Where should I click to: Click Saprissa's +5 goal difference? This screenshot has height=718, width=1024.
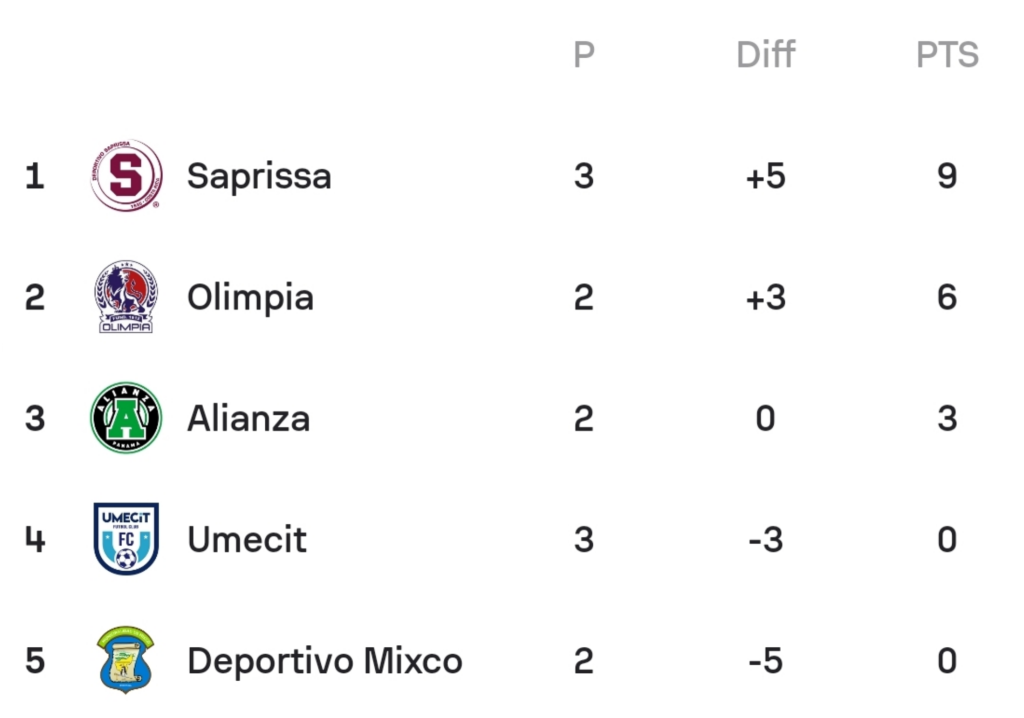765,176
